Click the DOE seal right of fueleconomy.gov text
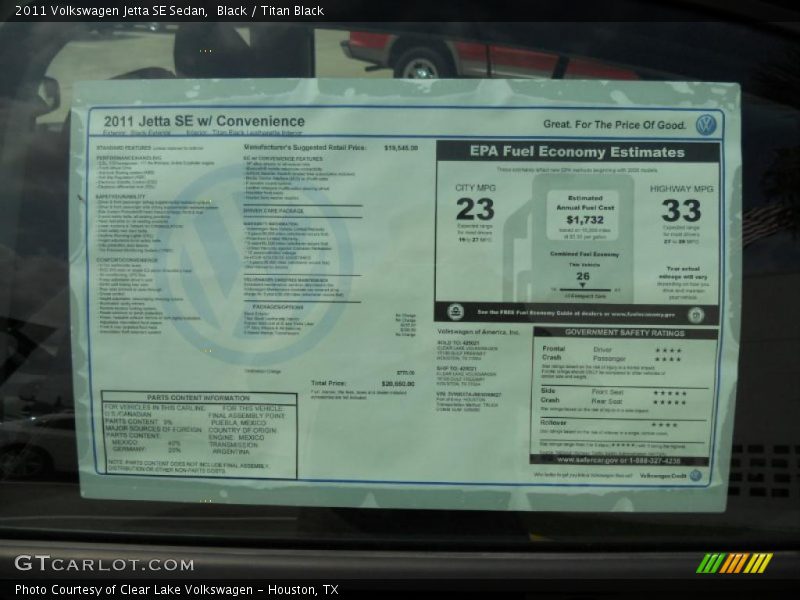800x600 pixels. (696, 315)
